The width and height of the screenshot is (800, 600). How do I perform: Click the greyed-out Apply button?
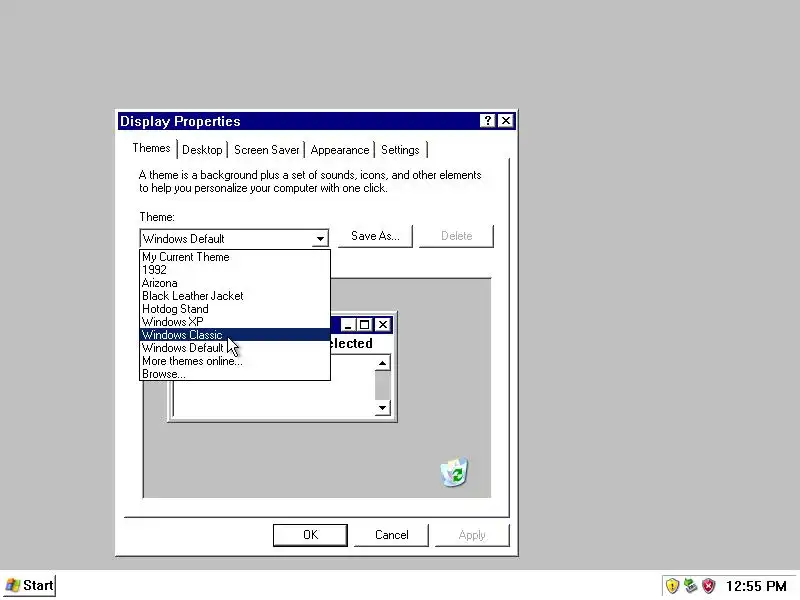[472, 535]
